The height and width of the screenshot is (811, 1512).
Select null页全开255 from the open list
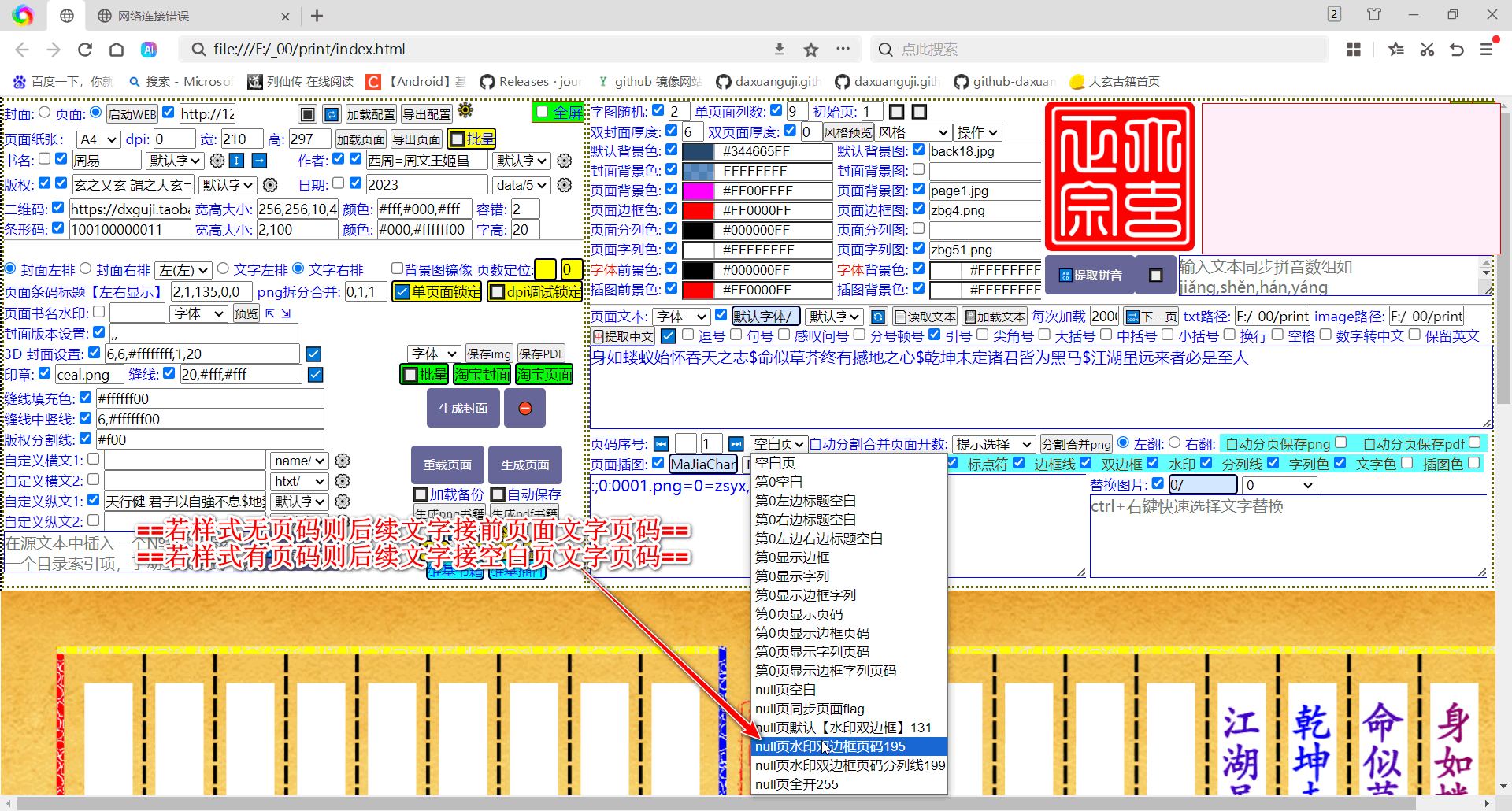796,783
